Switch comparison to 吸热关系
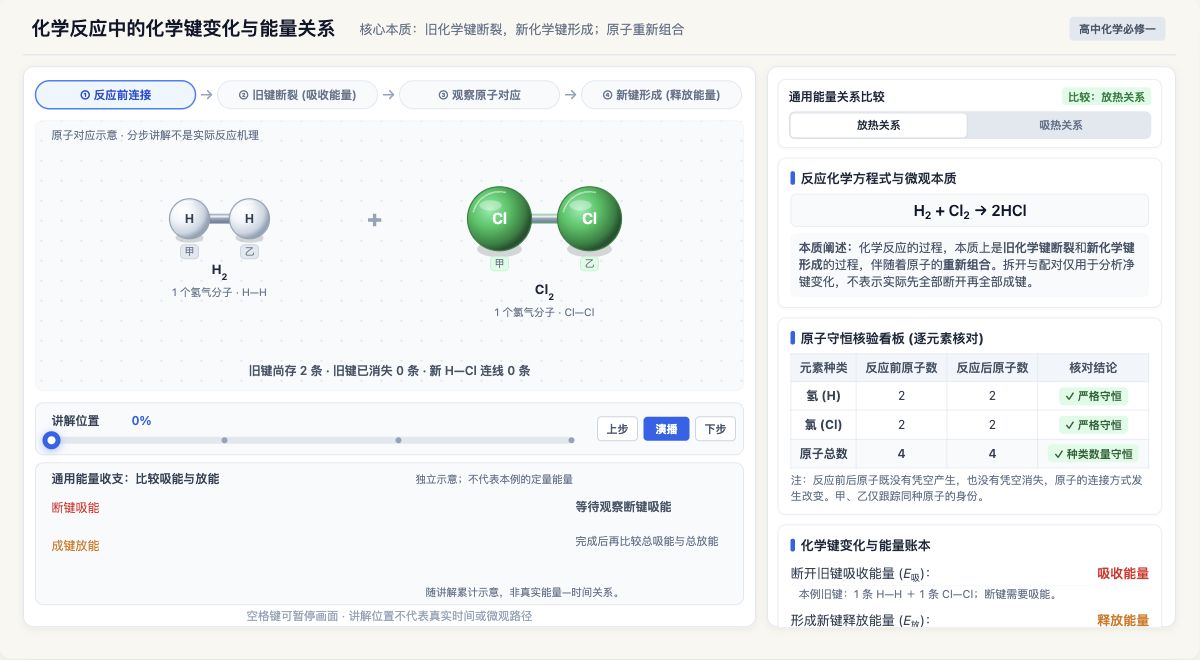 [x=1060, y=125]
